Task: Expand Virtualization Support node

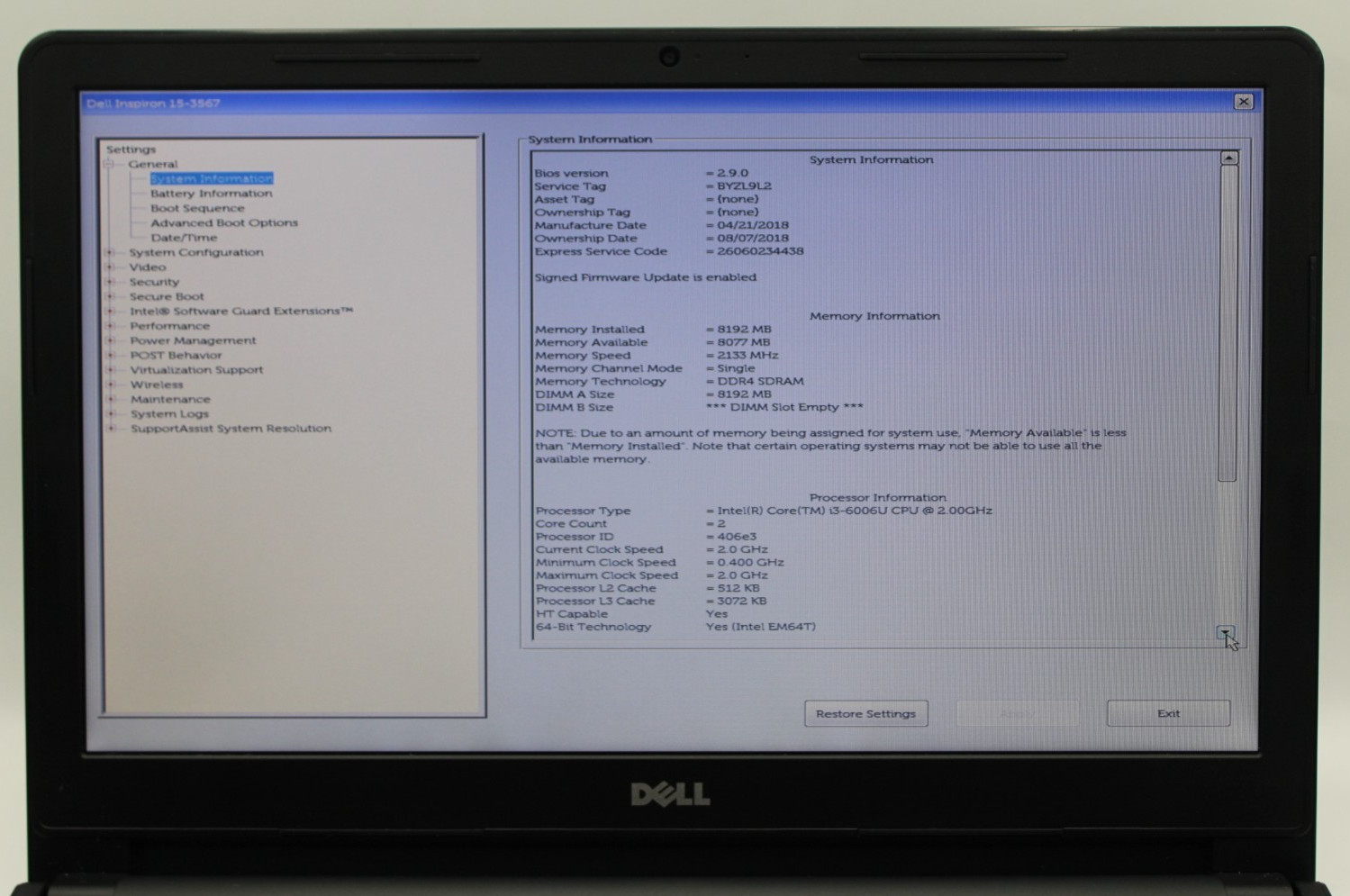Action: (110, 369)
